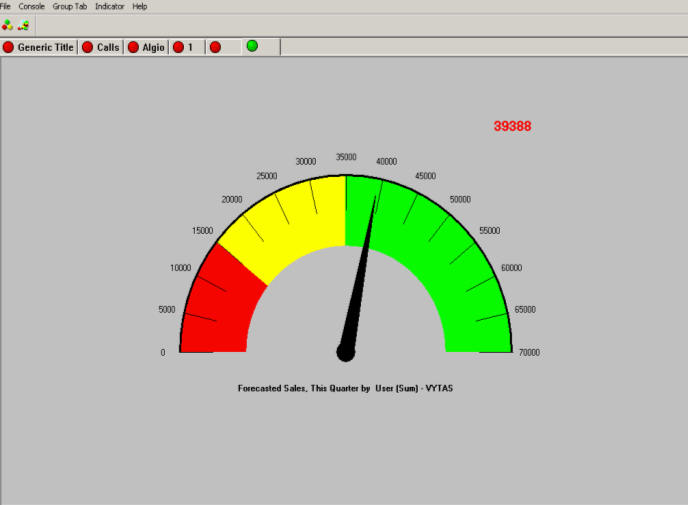Image resolution: width=688 pixels, height=505 pixels.
Task: Switch to the Generic Title tab
Action: [39, 47]
